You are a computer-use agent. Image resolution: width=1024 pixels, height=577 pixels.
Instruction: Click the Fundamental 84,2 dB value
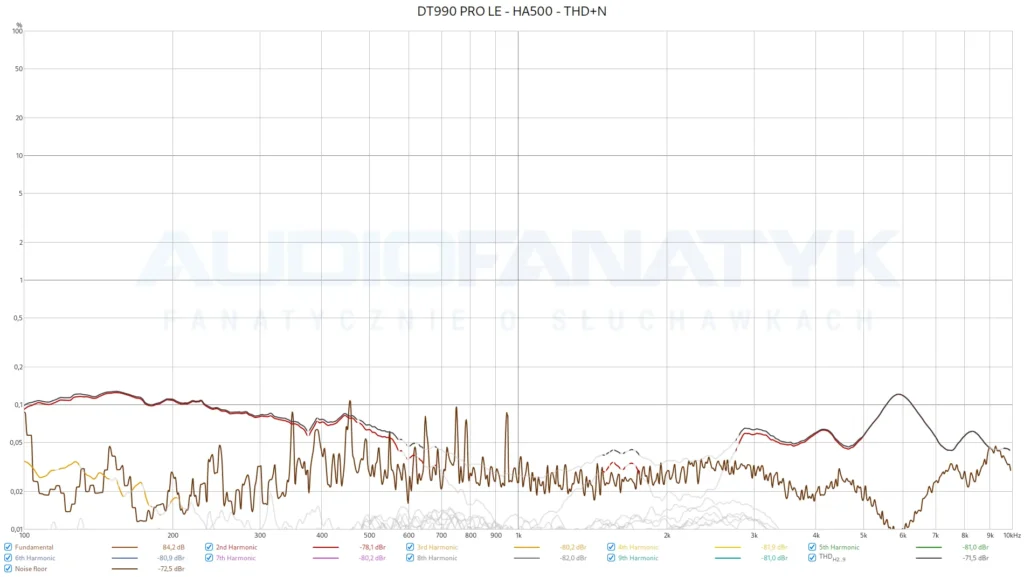[x=174, y=548]
